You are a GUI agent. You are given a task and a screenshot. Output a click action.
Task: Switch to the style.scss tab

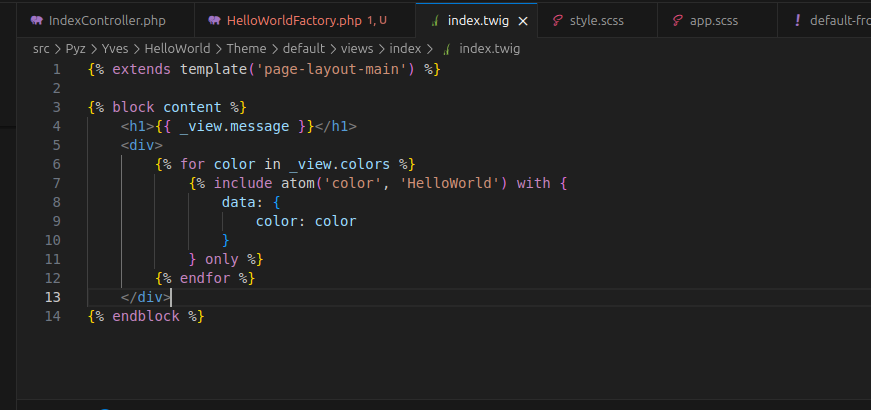point(597,21)
